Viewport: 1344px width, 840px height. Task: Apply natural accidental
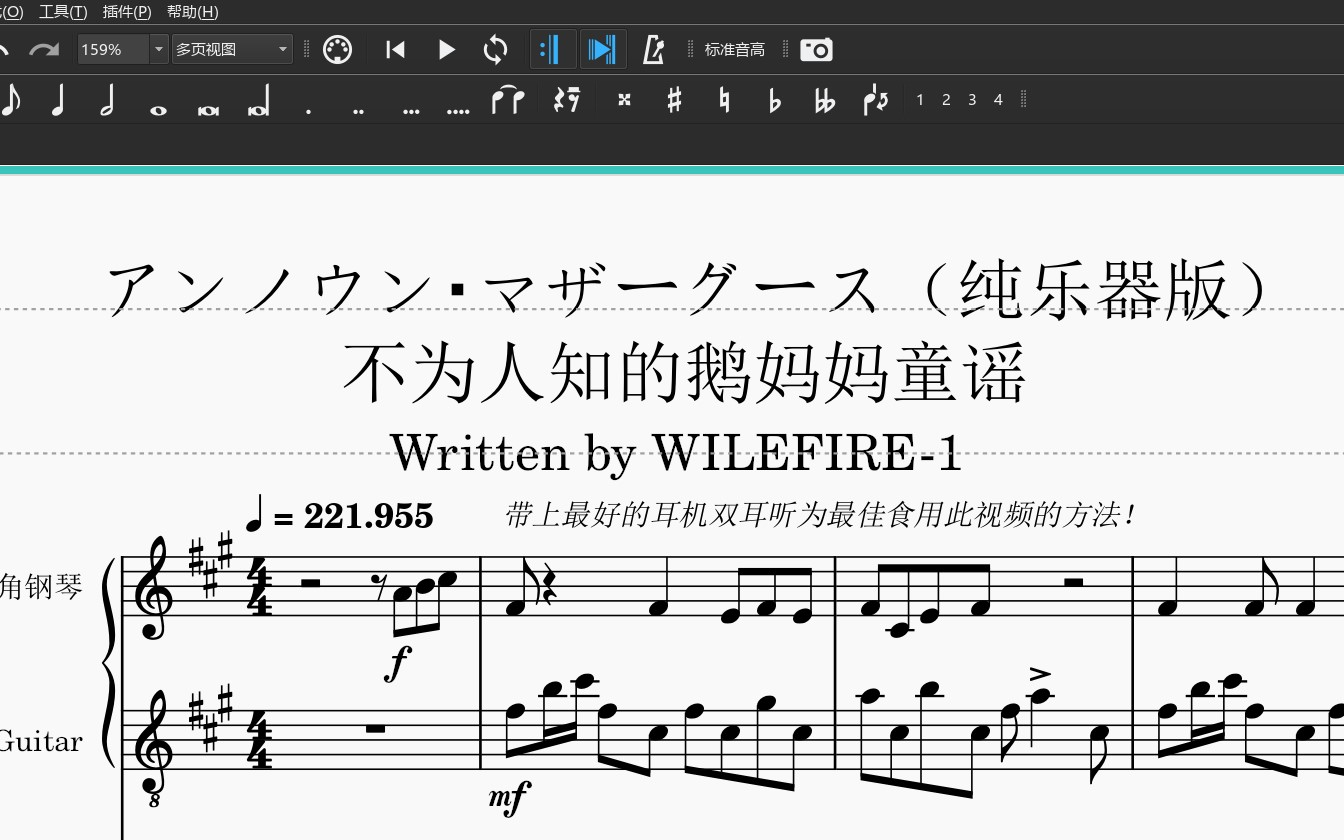(x=724, y=100)
